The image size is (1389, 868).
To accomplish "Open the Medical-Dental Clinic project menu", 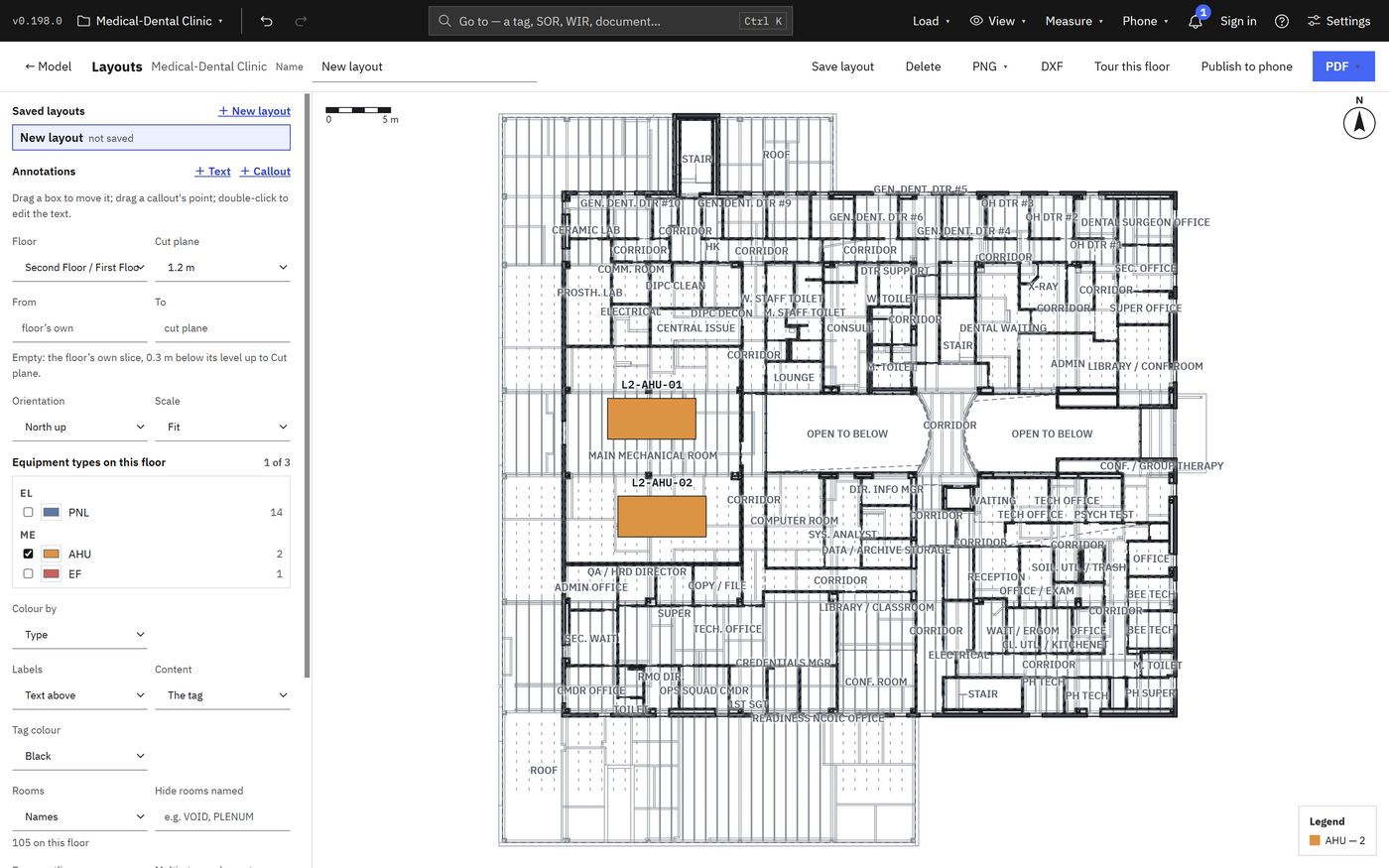I will click(151, 21).
